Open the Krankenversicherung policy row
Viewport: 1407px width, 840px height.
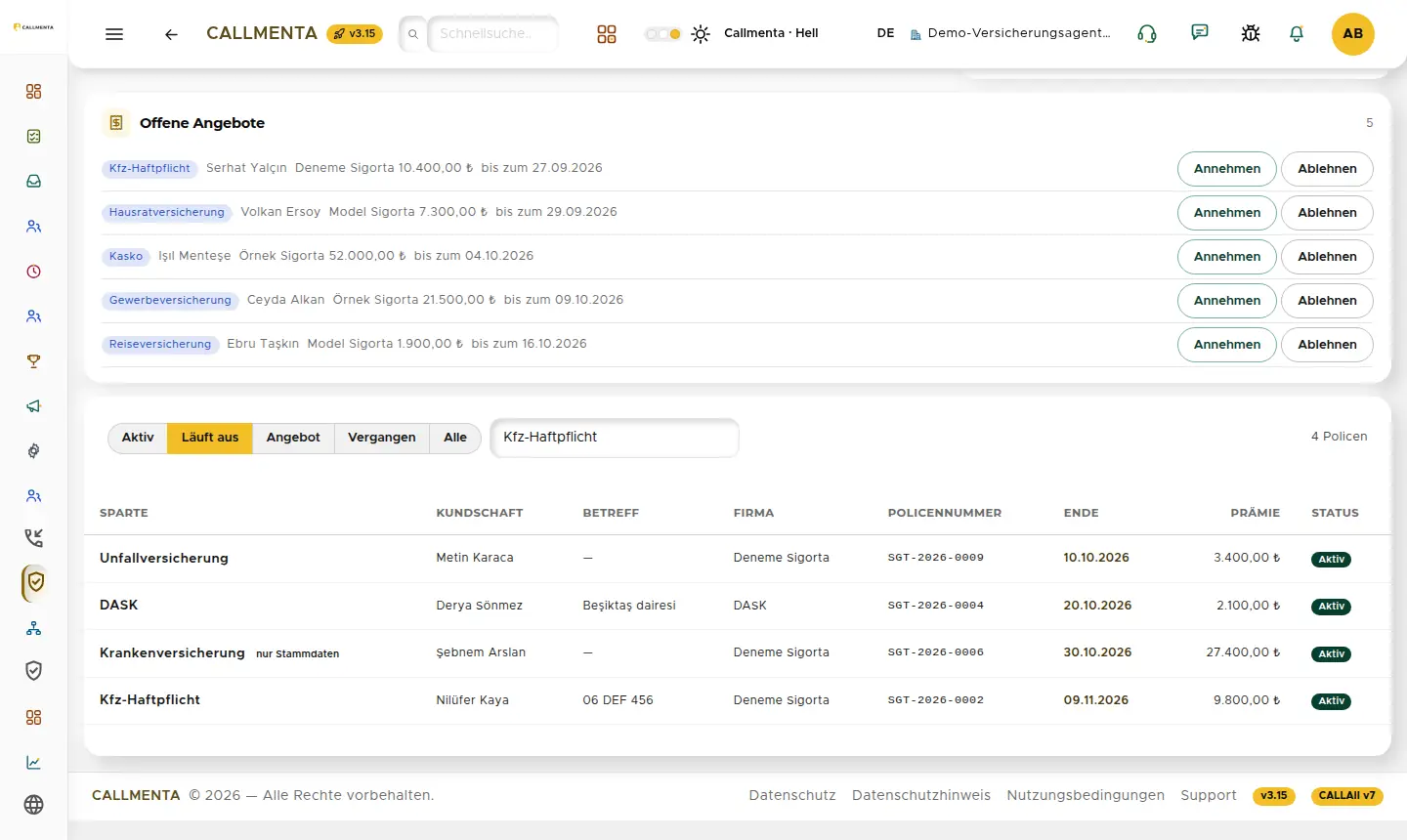(x=738, y=652)
